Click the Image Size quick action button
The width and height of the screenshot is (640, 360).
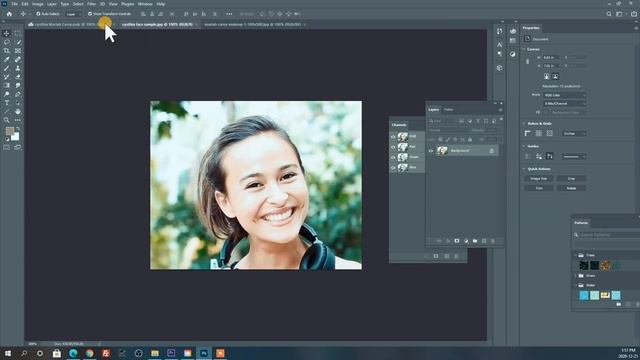pos(539,179)
